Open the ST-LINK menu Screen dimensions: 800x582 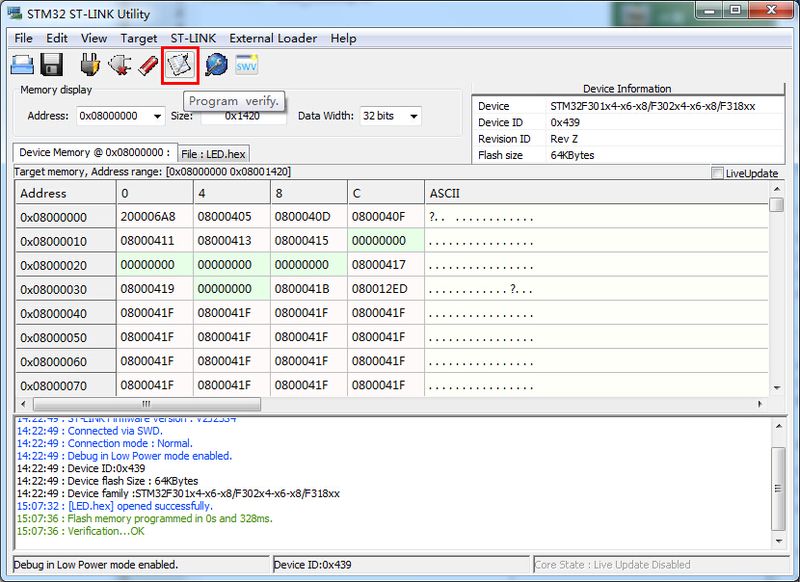pos(193,38)
